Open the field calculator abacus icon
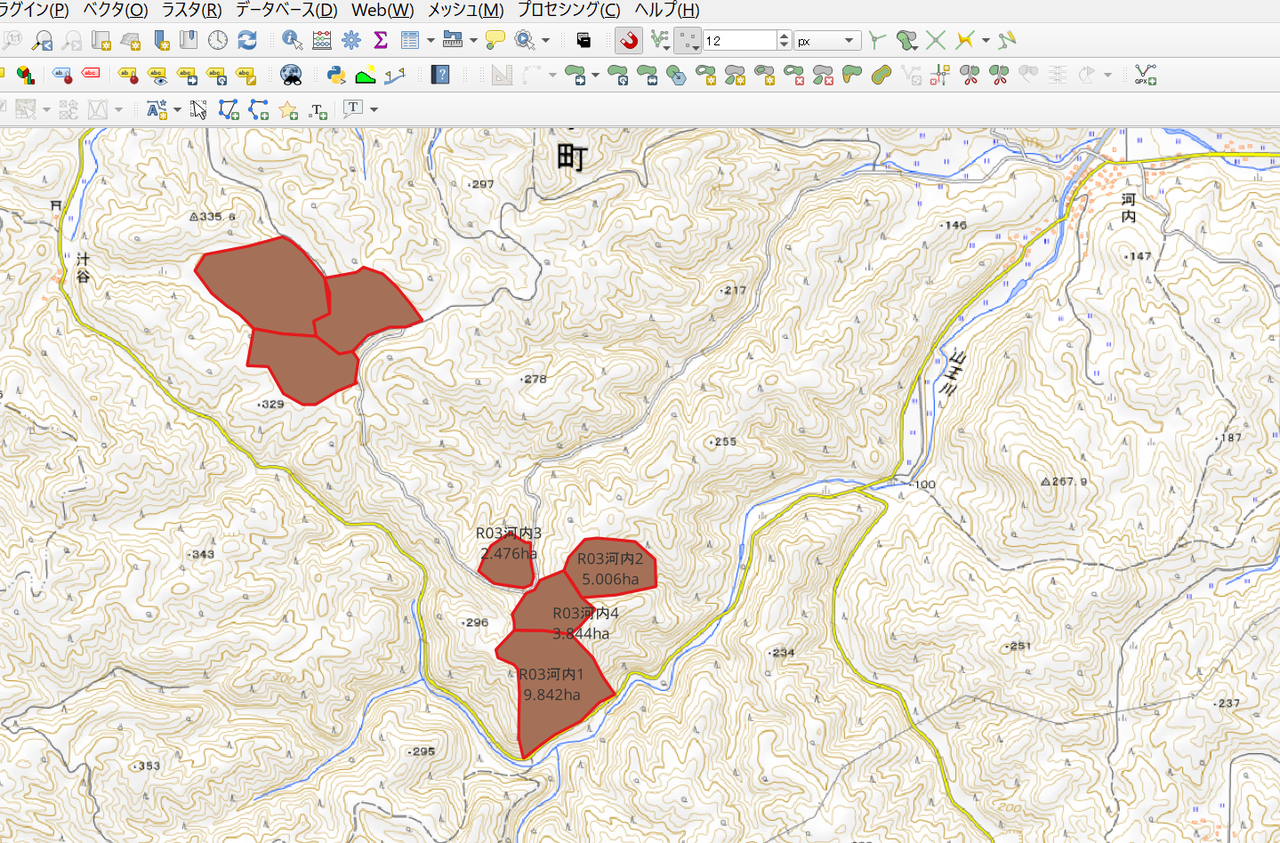 [x=322, y=40]
